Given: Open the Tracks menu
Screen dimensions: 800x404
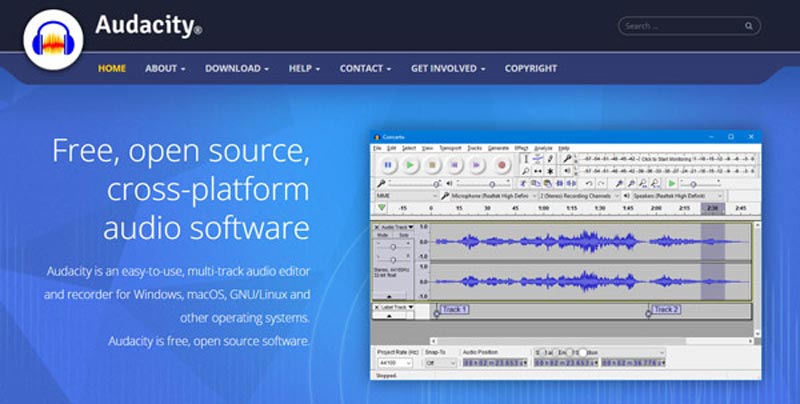Looking at the screenshot, I should [474, 148].
